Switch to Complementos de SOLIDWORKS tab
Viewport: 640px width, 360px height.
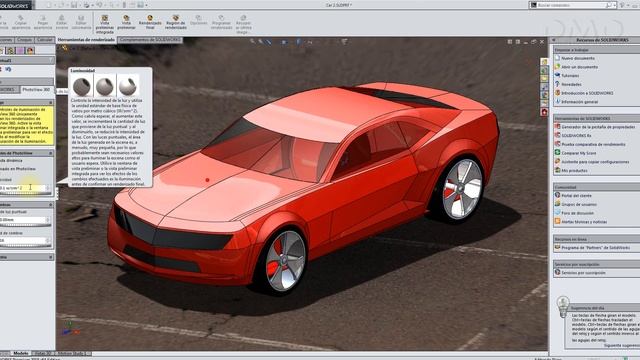(150, 40)
